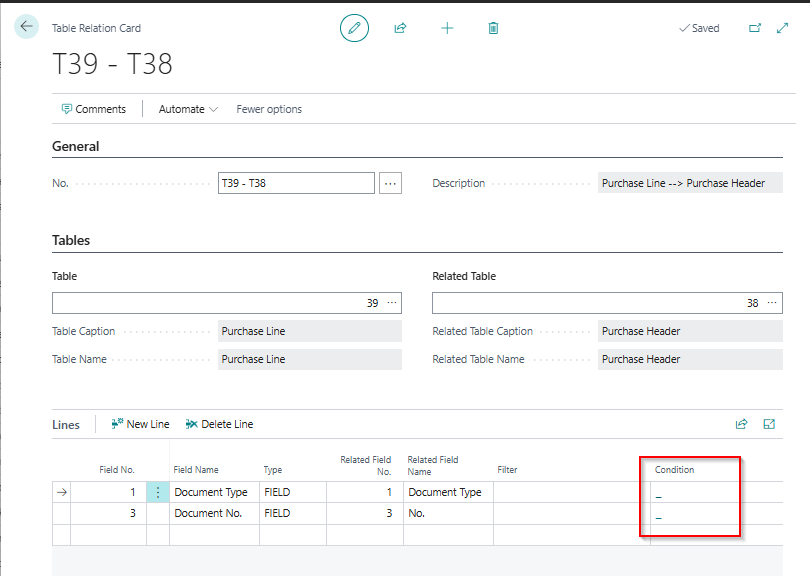
Task: Click Delete Line button
Action: pos(219,424)
